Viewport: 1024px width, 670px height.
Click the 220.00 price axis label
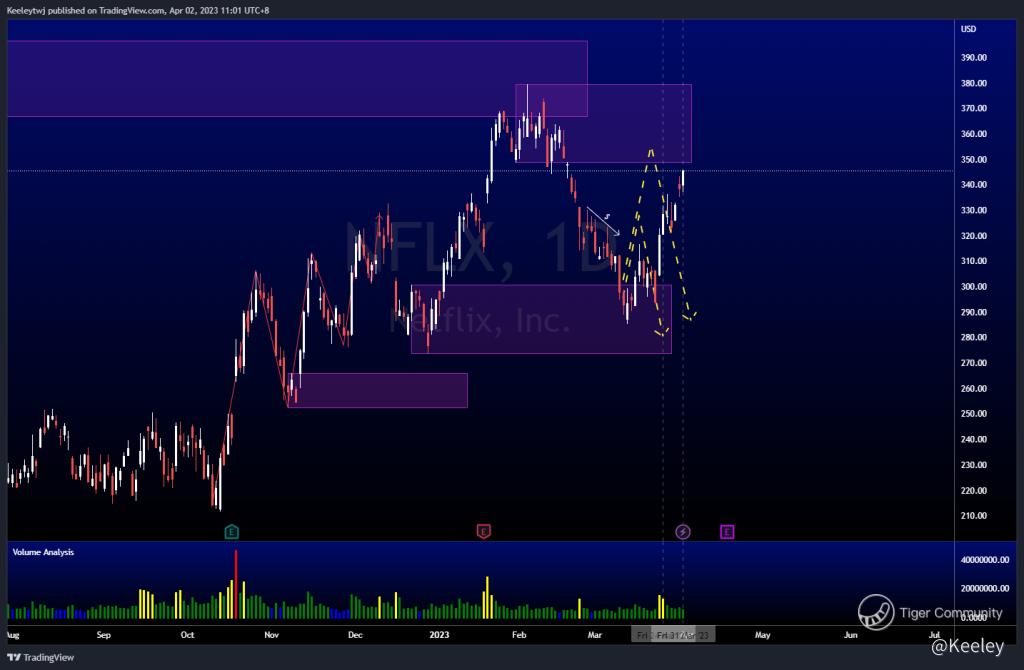pos(974,490)
